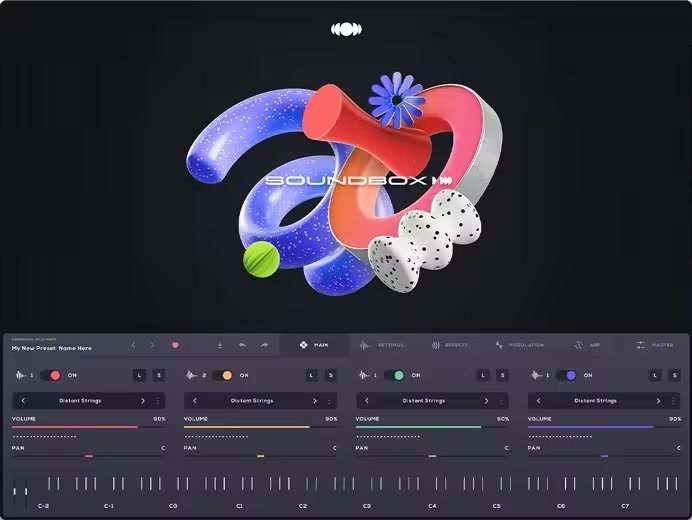Click the waveform icon of the red layer
Image resolution: width=692 pixels, height=520 pixels.
20,375
